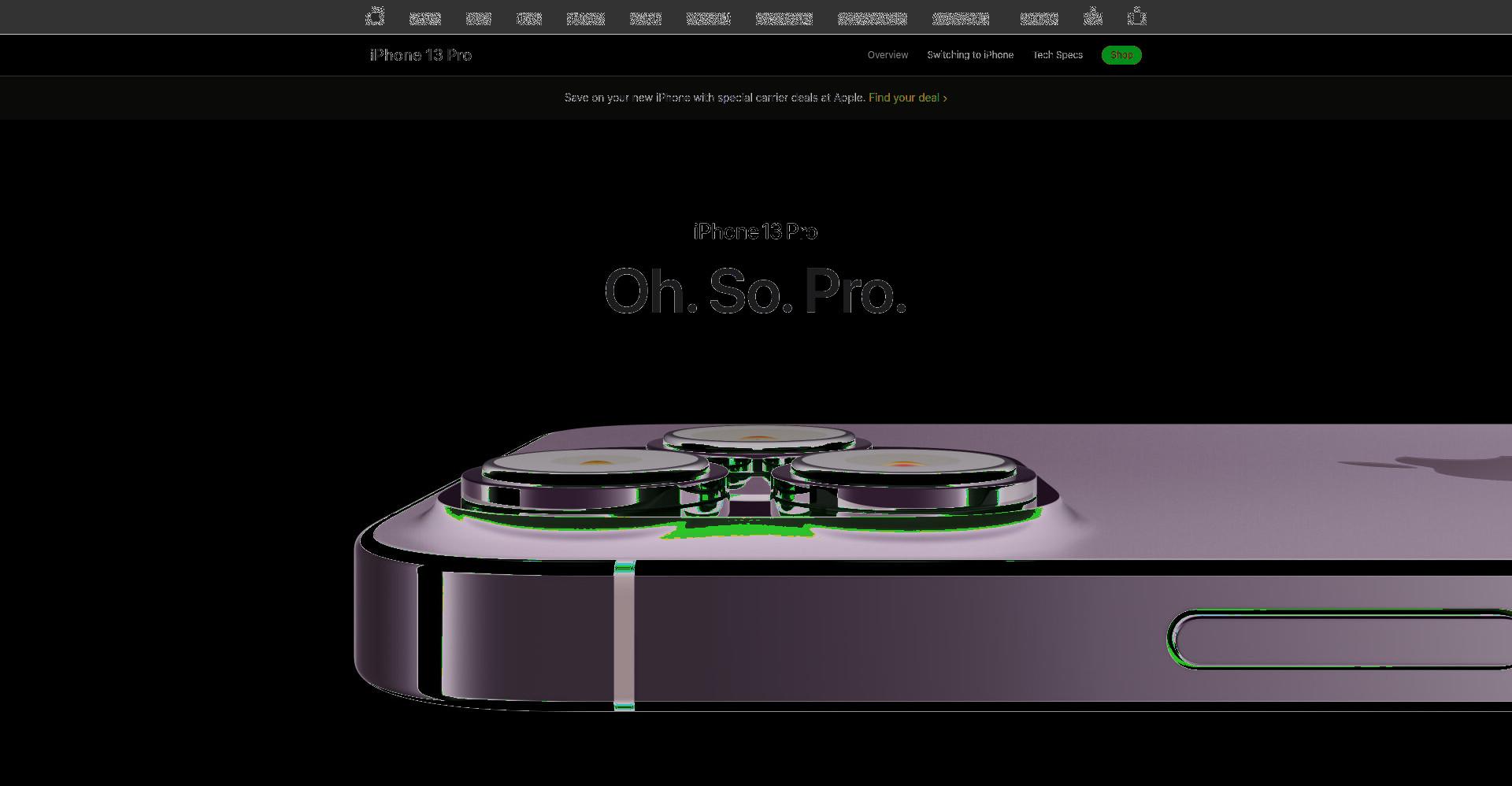Open the search magnifier icon in the top navigation
1512x786 pixels.
1092,17
